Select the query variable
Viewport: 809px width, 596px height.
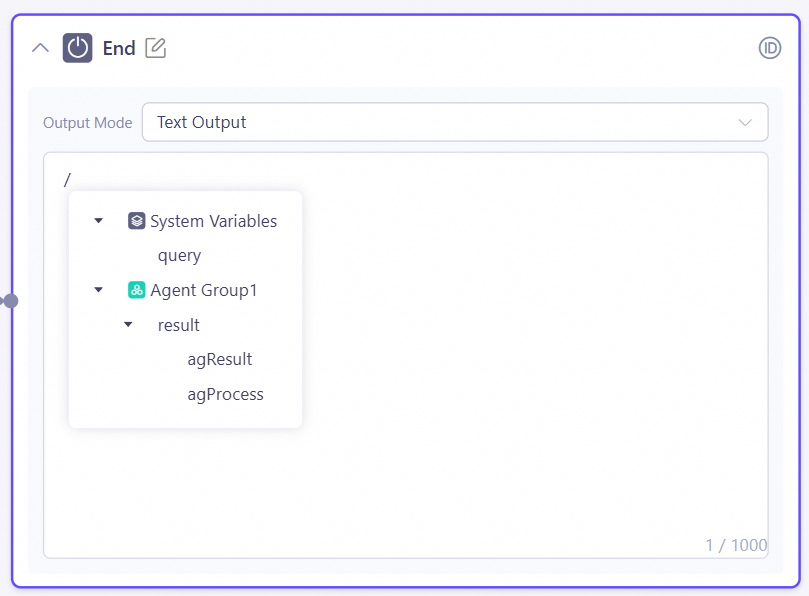(179, 255)
